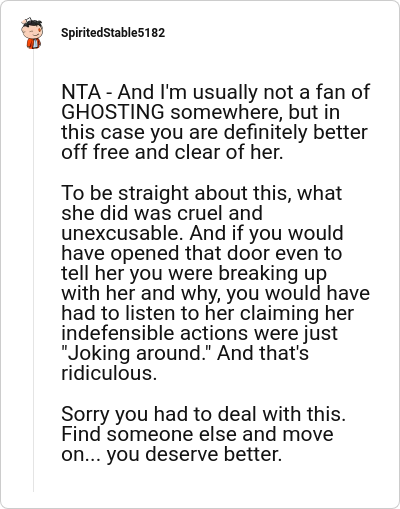The image size is (400, 509).
Task: Click the word 'unexcusable' in the comment
Action: [122, 233]
